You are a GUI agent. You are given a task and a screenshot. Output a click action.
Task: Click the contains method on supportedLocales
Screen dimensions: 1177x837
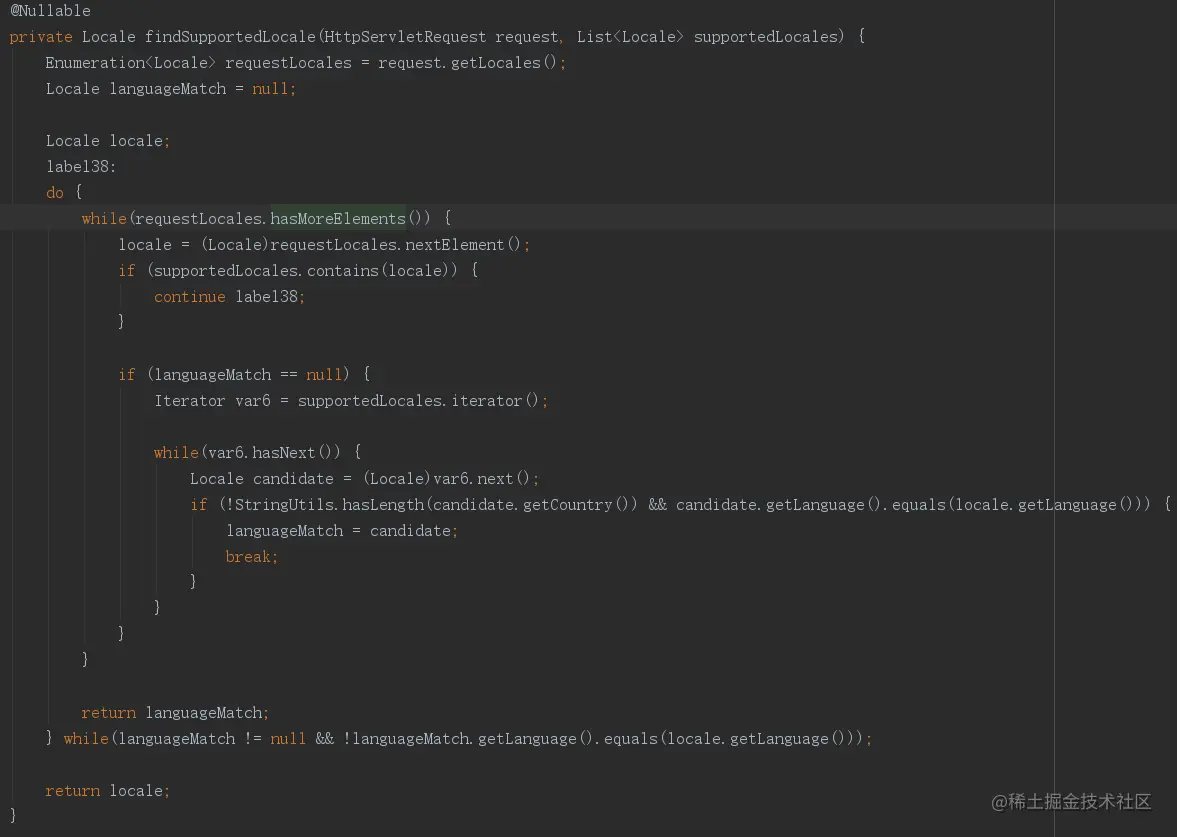[342, 271]
